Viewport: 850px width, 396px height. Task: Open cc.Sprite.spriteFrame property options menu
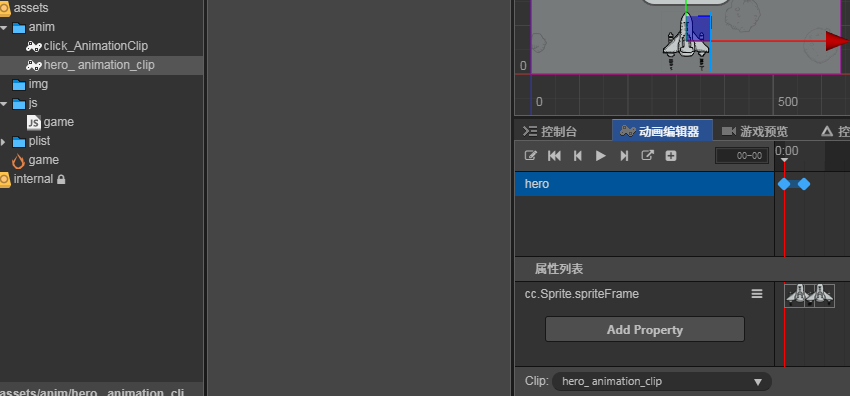pos(757,294)
